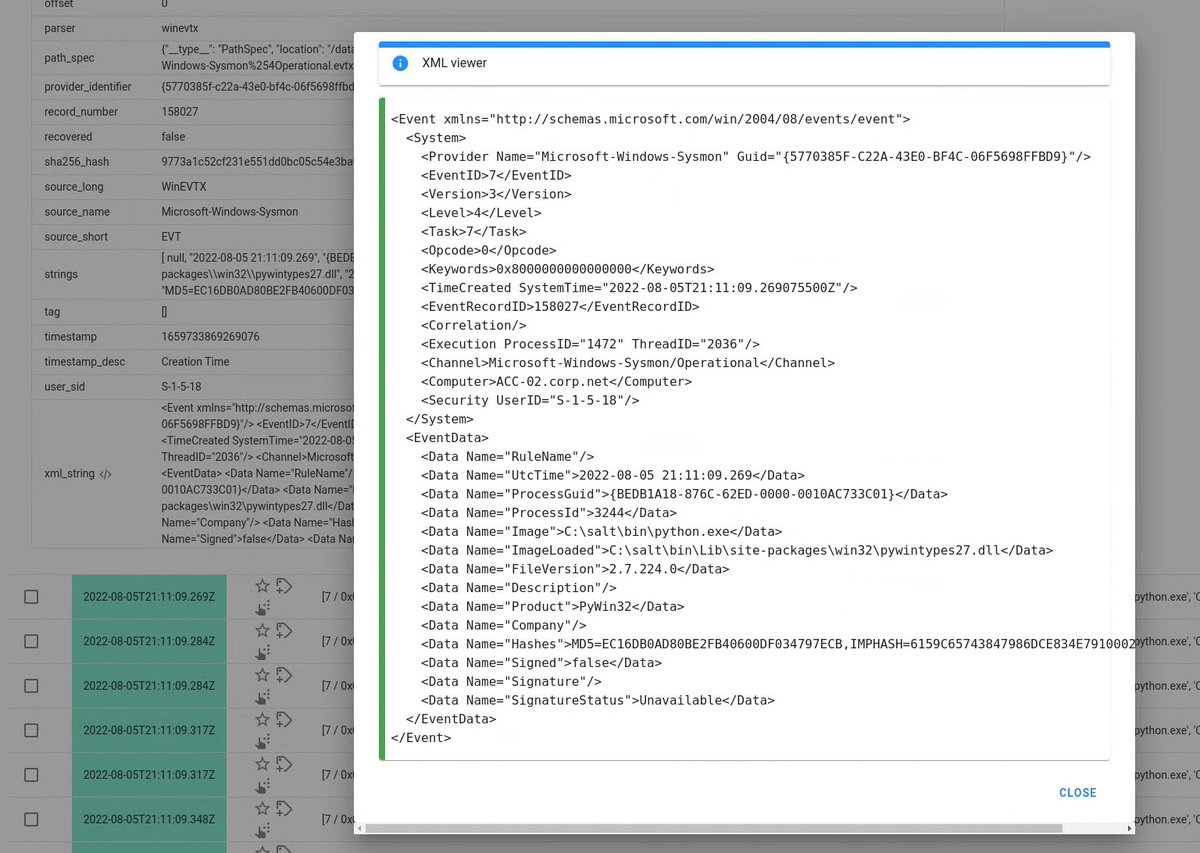The image size is (1200, 853).
Task: Select the checkbox for the 21:11:09.348Z event
Action: tap(31, 819)
